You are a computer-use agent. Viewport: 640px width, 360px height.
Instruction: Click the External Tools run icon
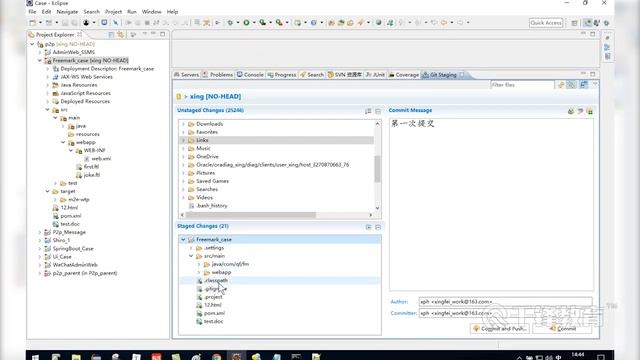click(x=279, y=23)
